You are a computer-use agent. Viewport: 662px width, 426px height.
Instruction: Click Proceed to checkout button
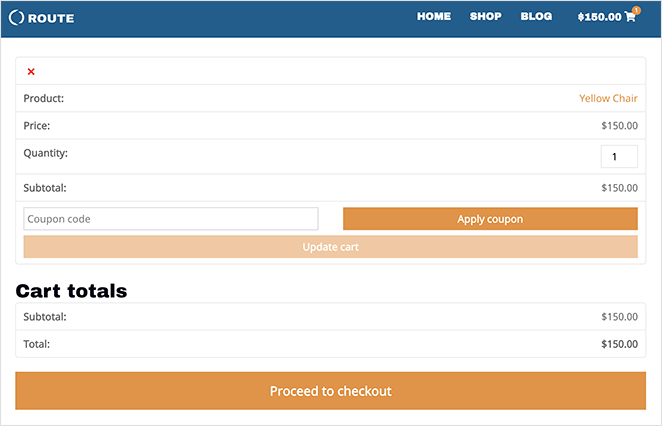pos(331,391)
